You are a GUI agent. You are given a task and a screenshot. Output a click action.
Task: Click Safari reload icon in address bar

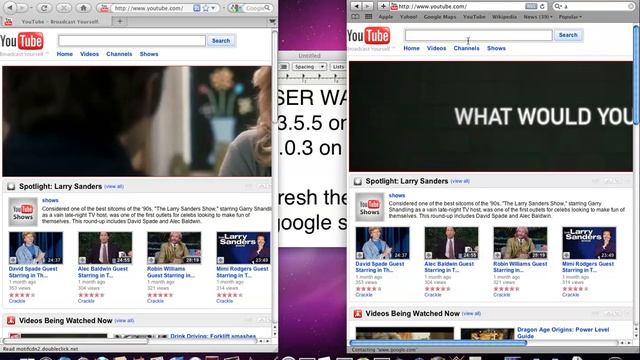(x=542, y=6)
